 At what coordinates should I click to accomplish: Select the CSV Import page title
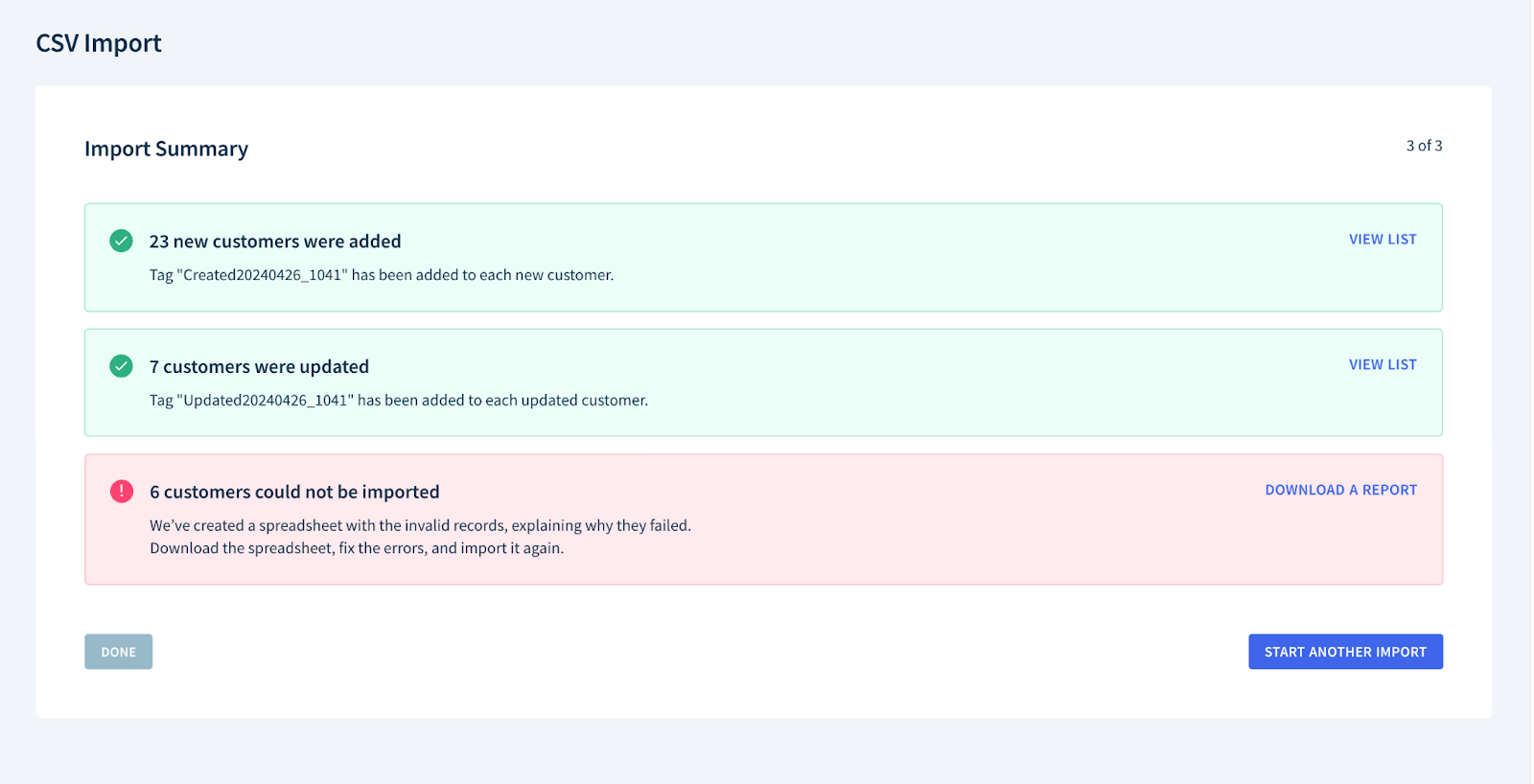pyautogui.click(x=99, y=43)
